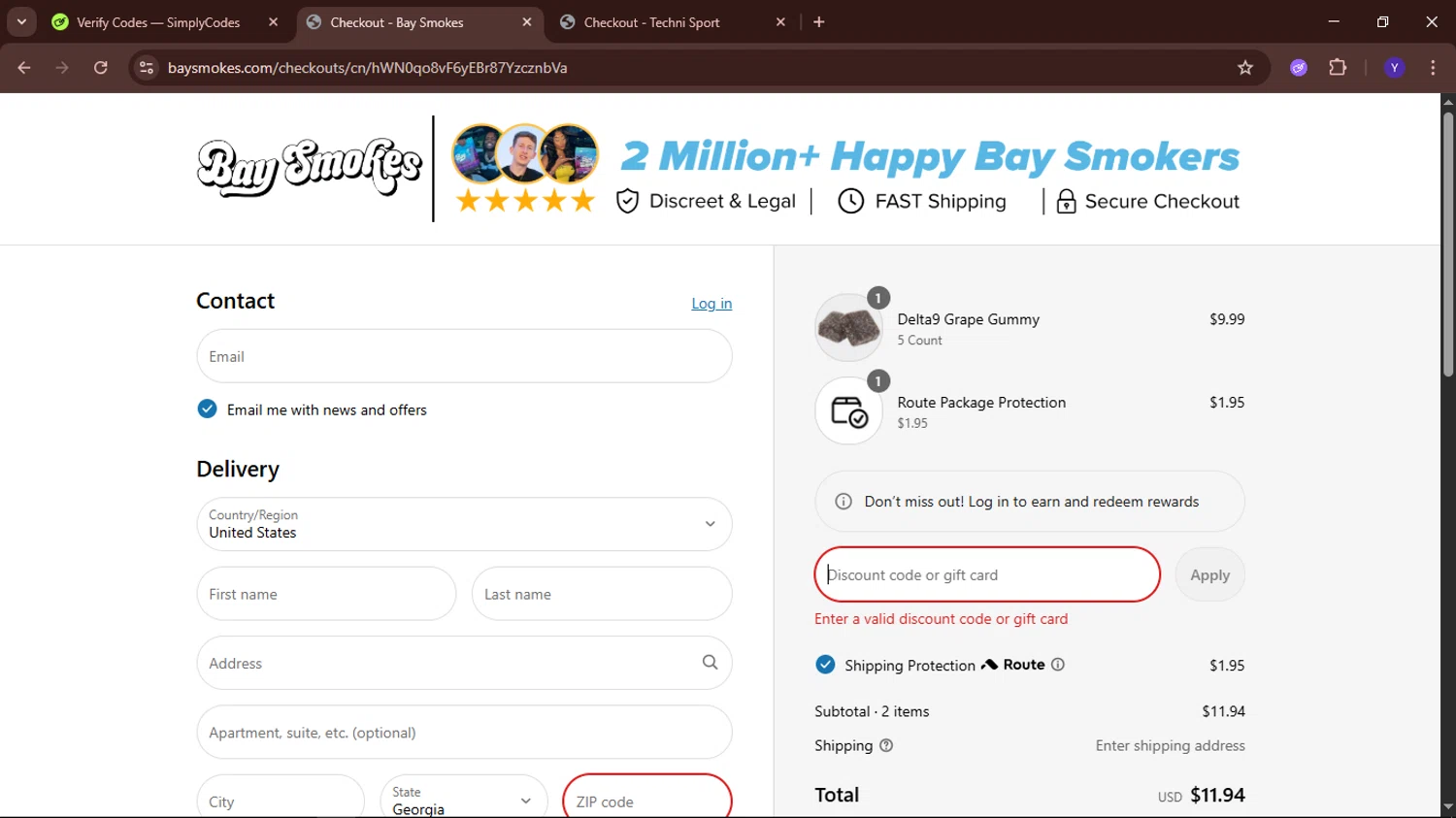The height and width of the screenshot is (818, 1456).
Task: Click the page vertical scrollbar thumb
Action: [1447, 243]
